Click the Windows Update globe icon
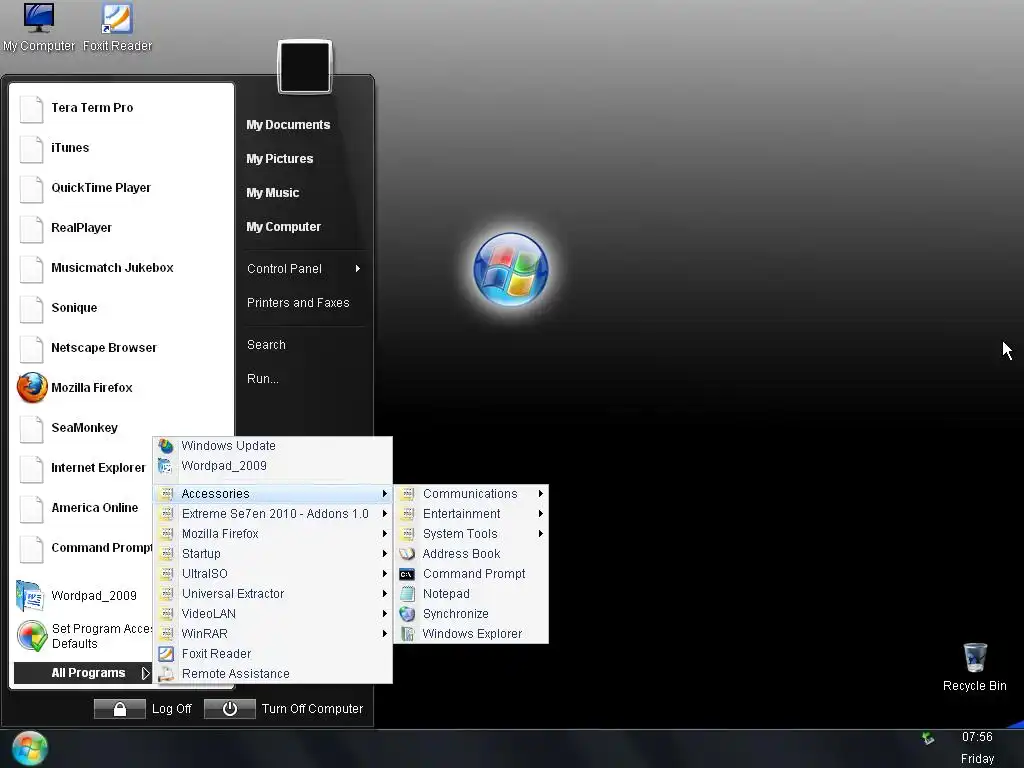 point(166,446)
